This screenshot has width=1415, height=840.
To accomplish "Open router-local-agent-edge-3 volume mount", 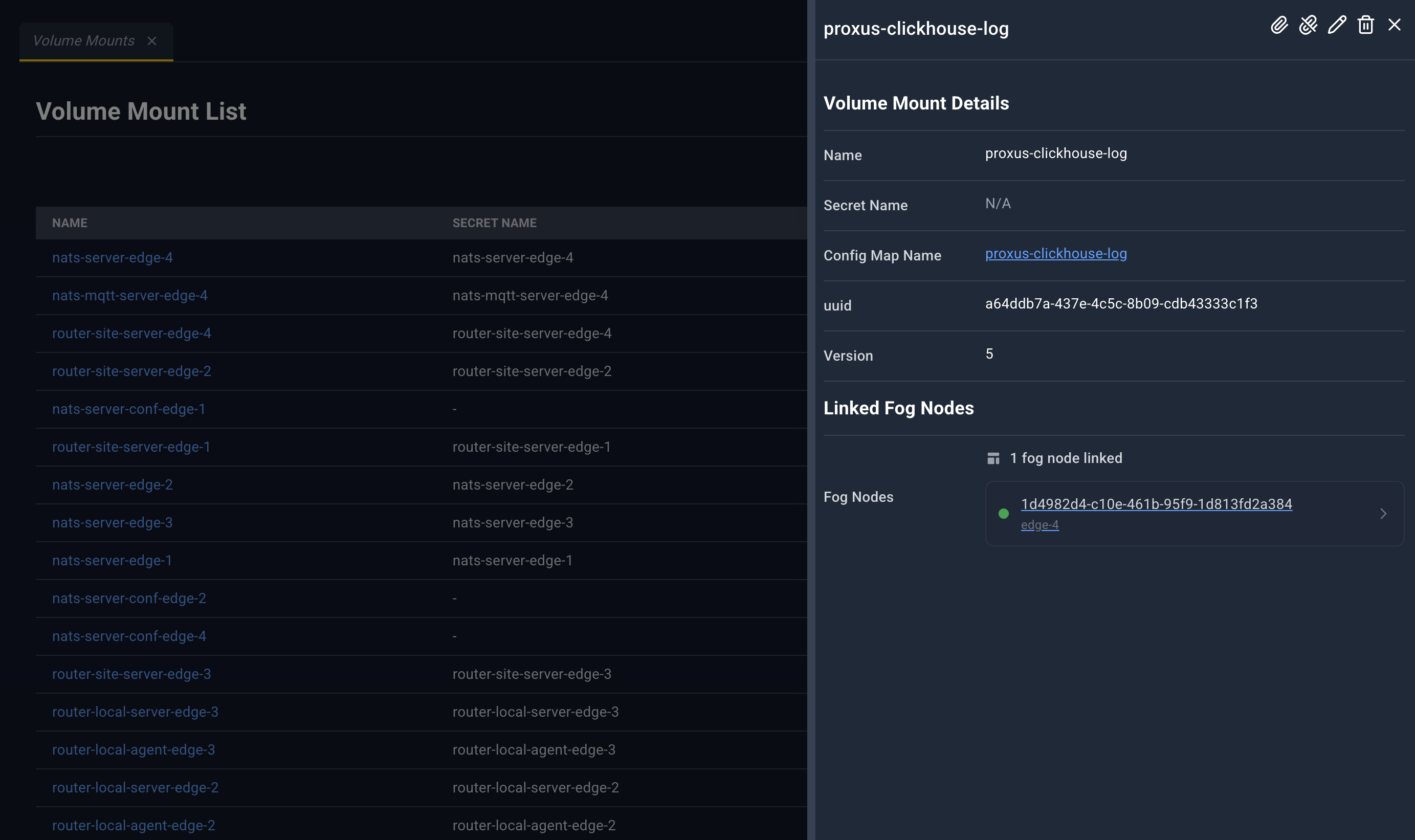I will 134,749.
